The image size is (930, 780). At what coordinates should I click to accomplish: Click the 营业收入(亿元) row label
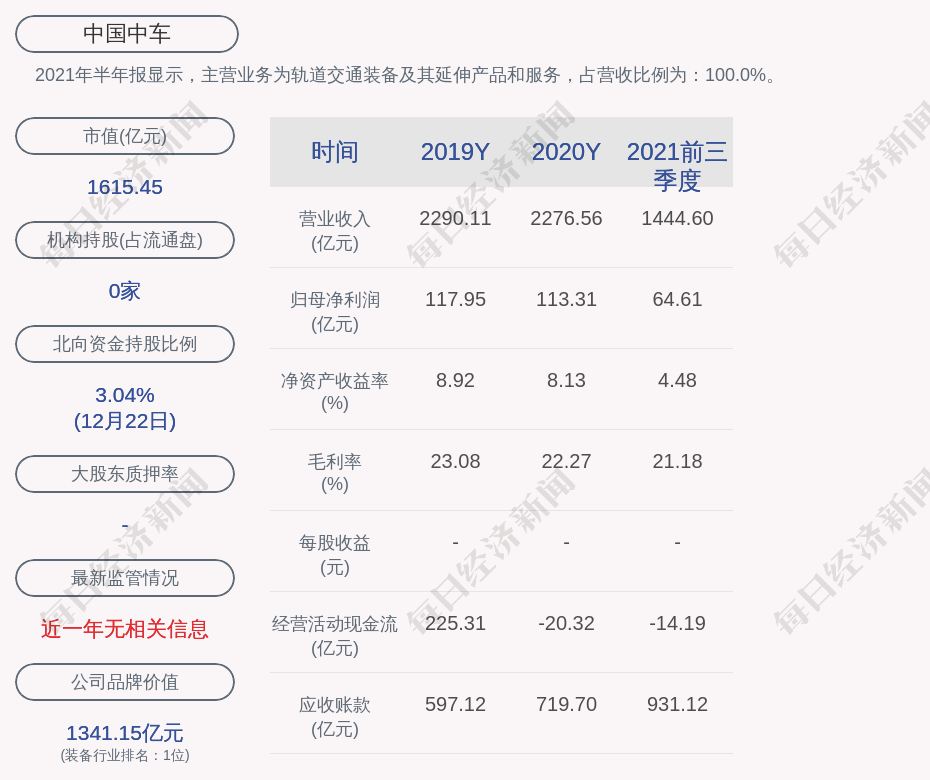334,230
